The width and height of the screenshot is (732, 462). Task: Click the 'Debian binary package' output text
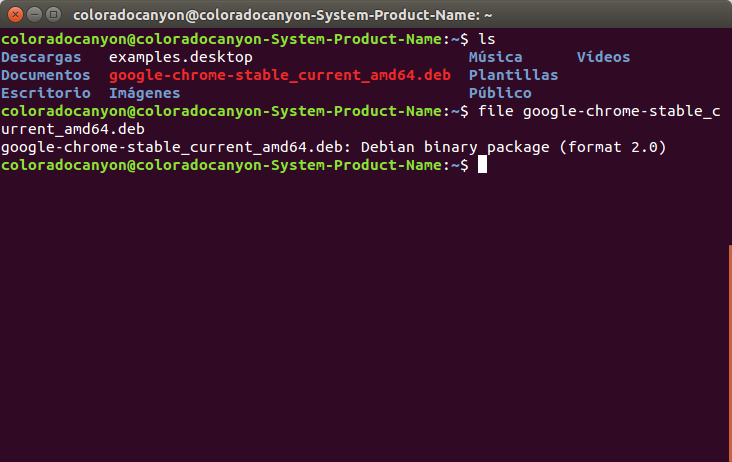(455, 147)
